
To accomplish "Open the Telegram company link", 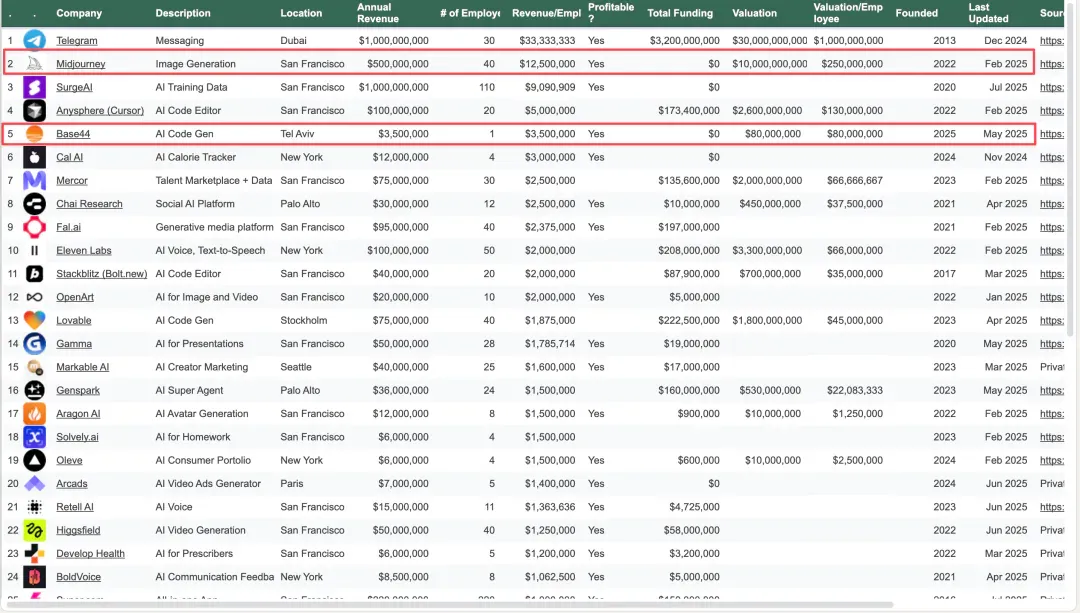I will pyautogui.click(x=76, y=41).
